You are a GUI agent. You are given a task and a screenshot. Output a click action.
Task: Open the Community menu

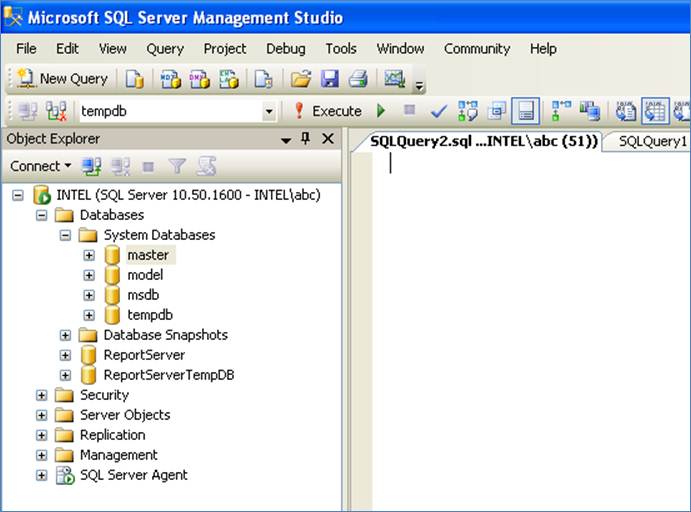(x=477, y=48)
